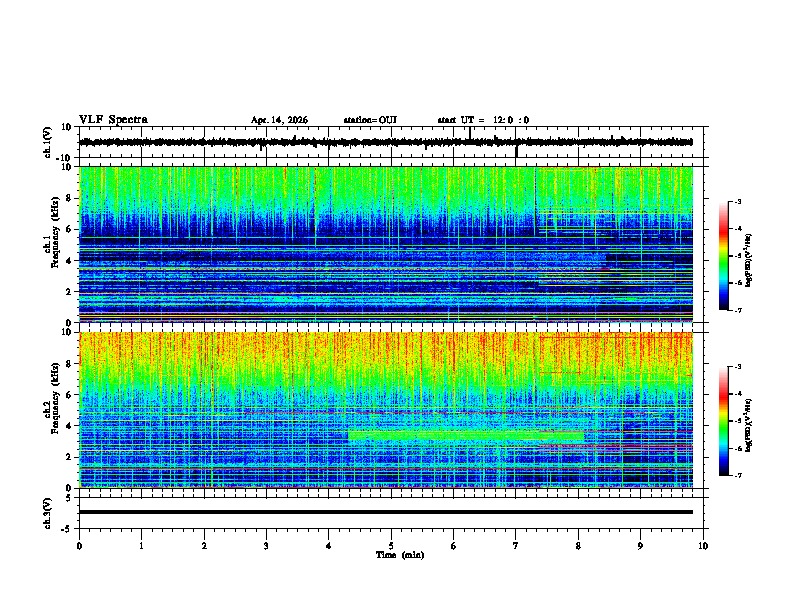Viewport: 792px width, 612px height.
Task: Click the "-10" tick on ch.1 voltage axis
Action: tap(65, 158)
